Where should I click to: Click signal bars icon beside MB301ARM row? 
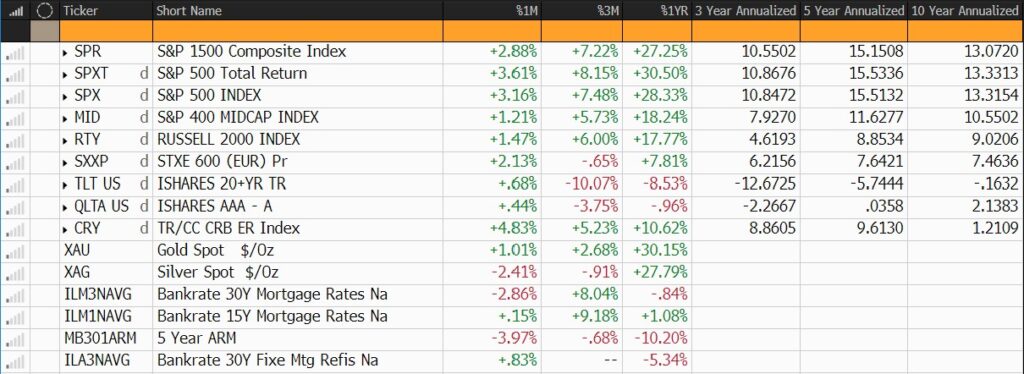click(15, 339)
